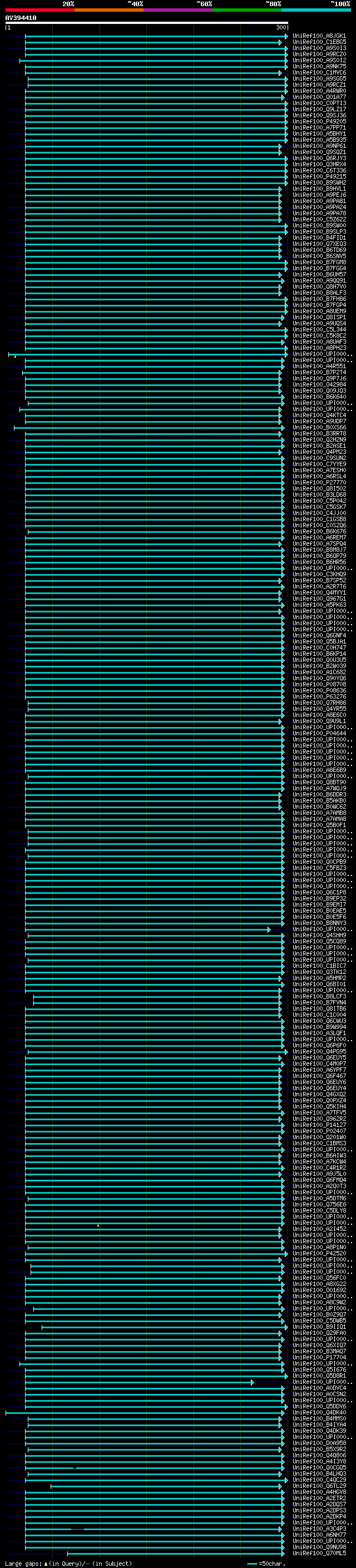This screenshot has width=356, height=1568.
Task: Select label UniRef100_A9NP61
Action: [319, 146]
